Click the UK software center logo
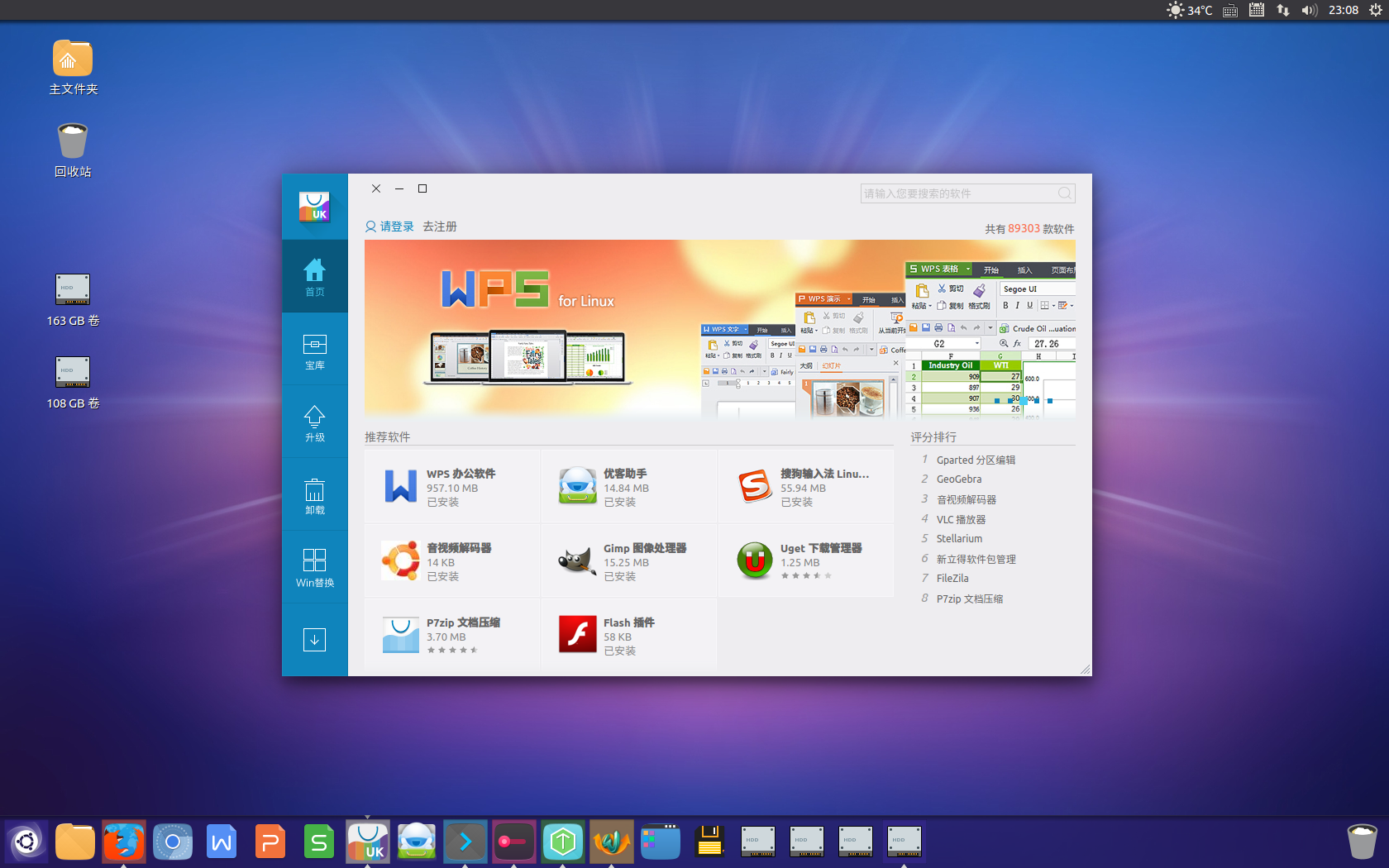 tap(314, 207)
